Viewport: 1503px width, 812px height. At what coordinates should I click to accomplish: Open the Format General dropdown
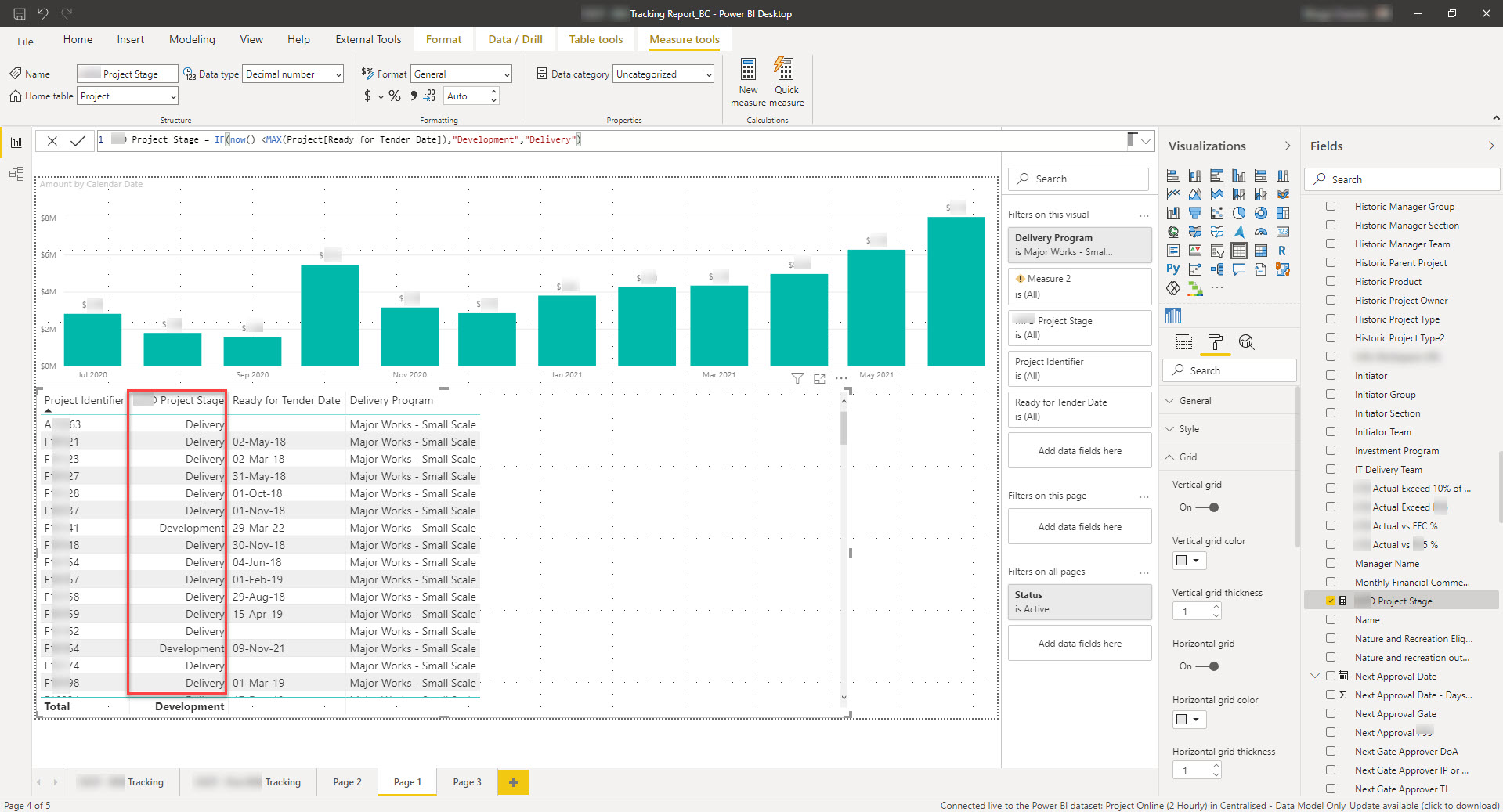(461, 74)
